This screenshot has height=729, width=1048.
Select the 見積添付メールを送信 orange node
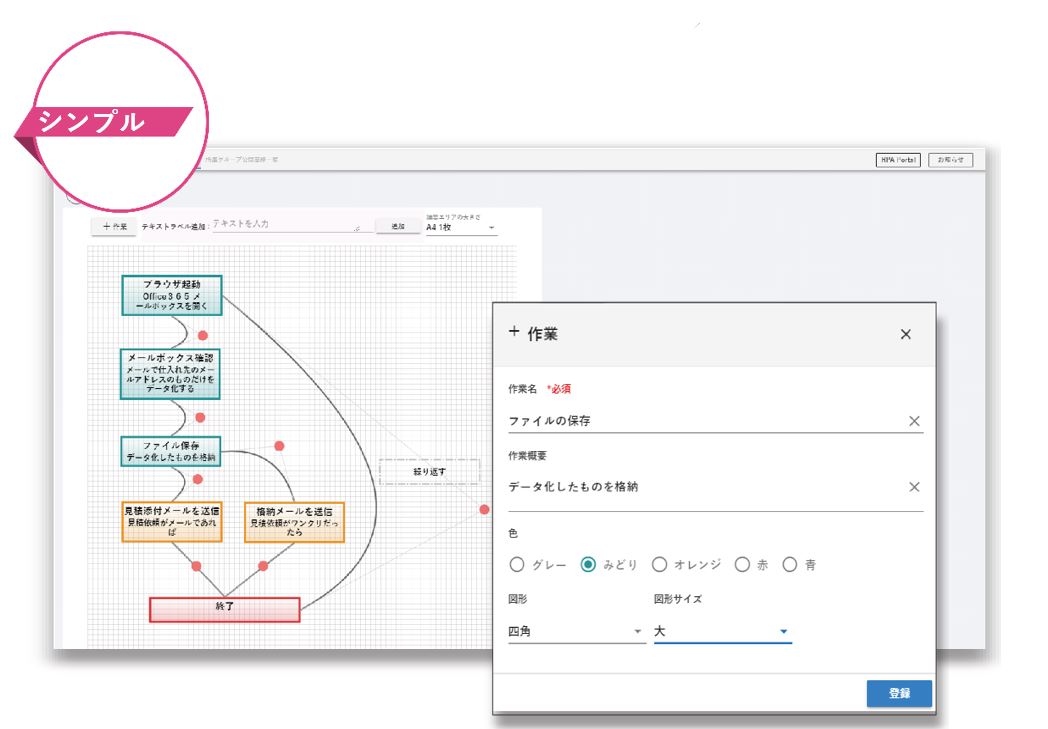point(172,522)
